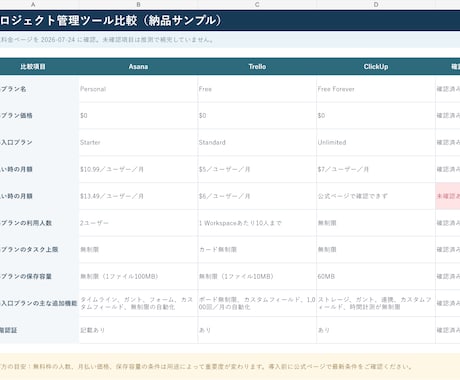
Task: Select Asana 無制限 cell in タスク上限 row
Action: pos(138,250)
